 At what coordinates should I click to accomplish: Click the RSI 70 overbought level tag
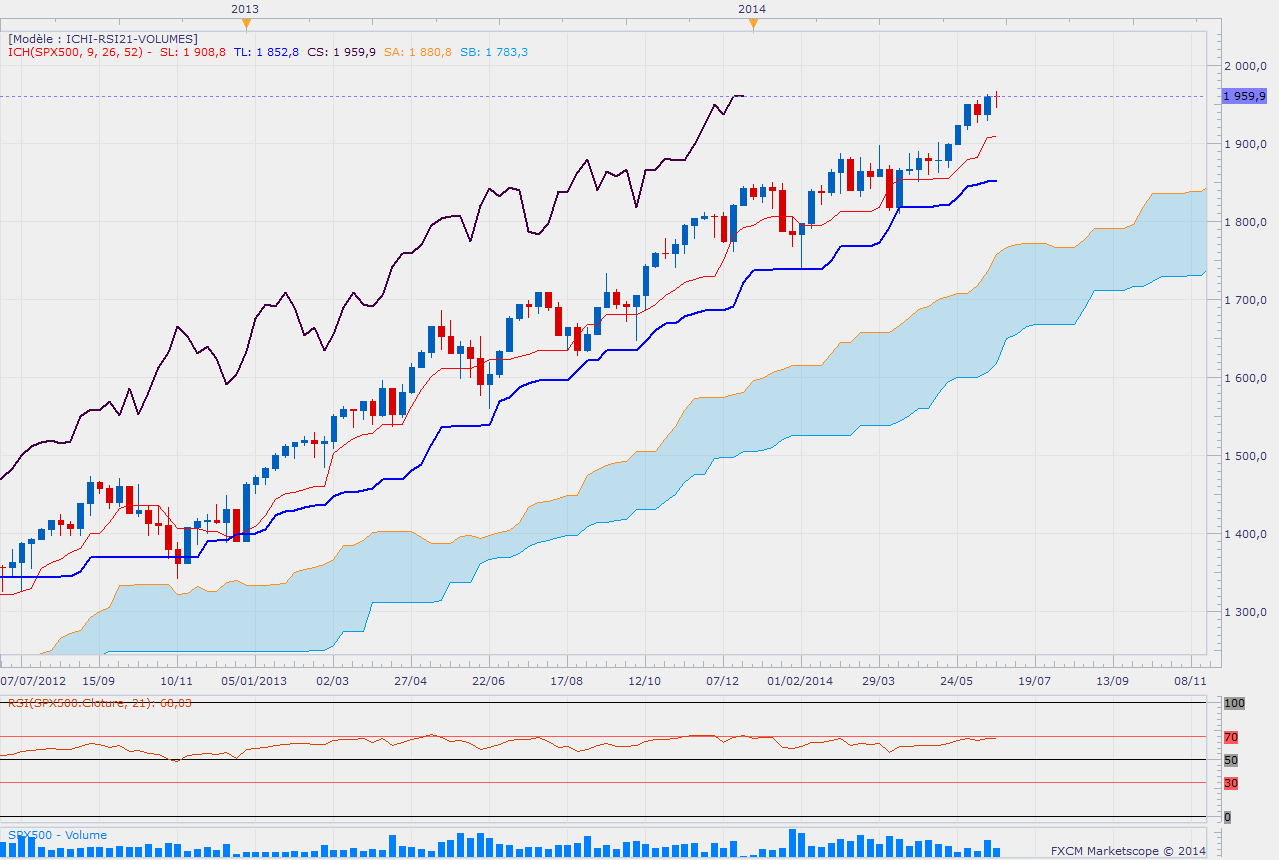click(x=1231, y=738)
